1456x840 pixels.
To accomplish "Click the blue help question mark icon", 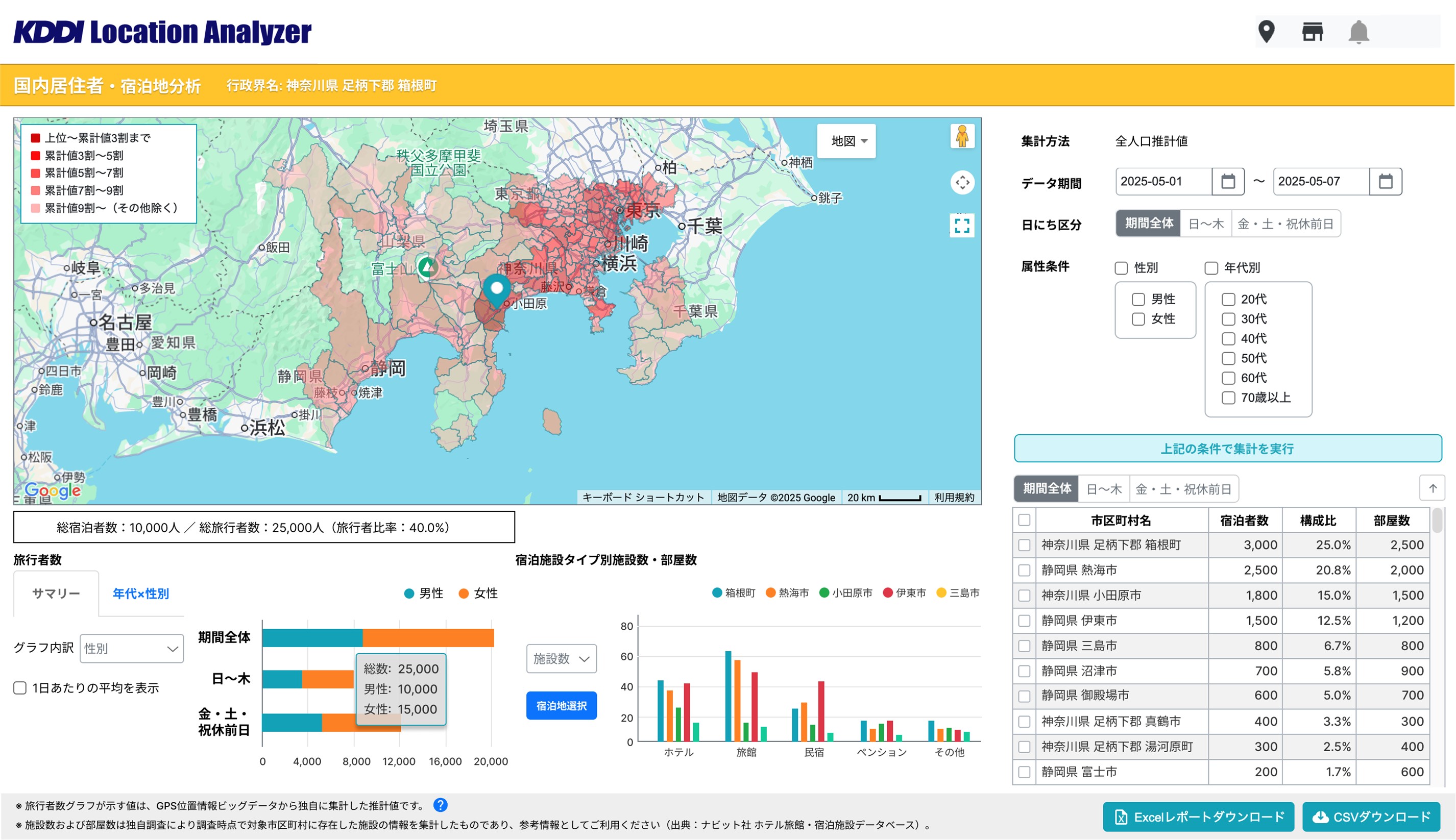I will pyautogui.click(x=440, y=805).
